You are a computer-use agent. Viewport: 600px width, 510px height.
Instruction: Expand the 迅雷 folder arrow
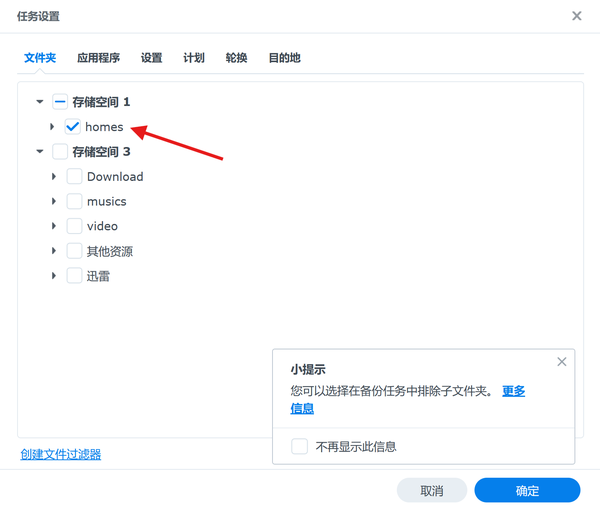pyautogui.click(x=54, y=276)
